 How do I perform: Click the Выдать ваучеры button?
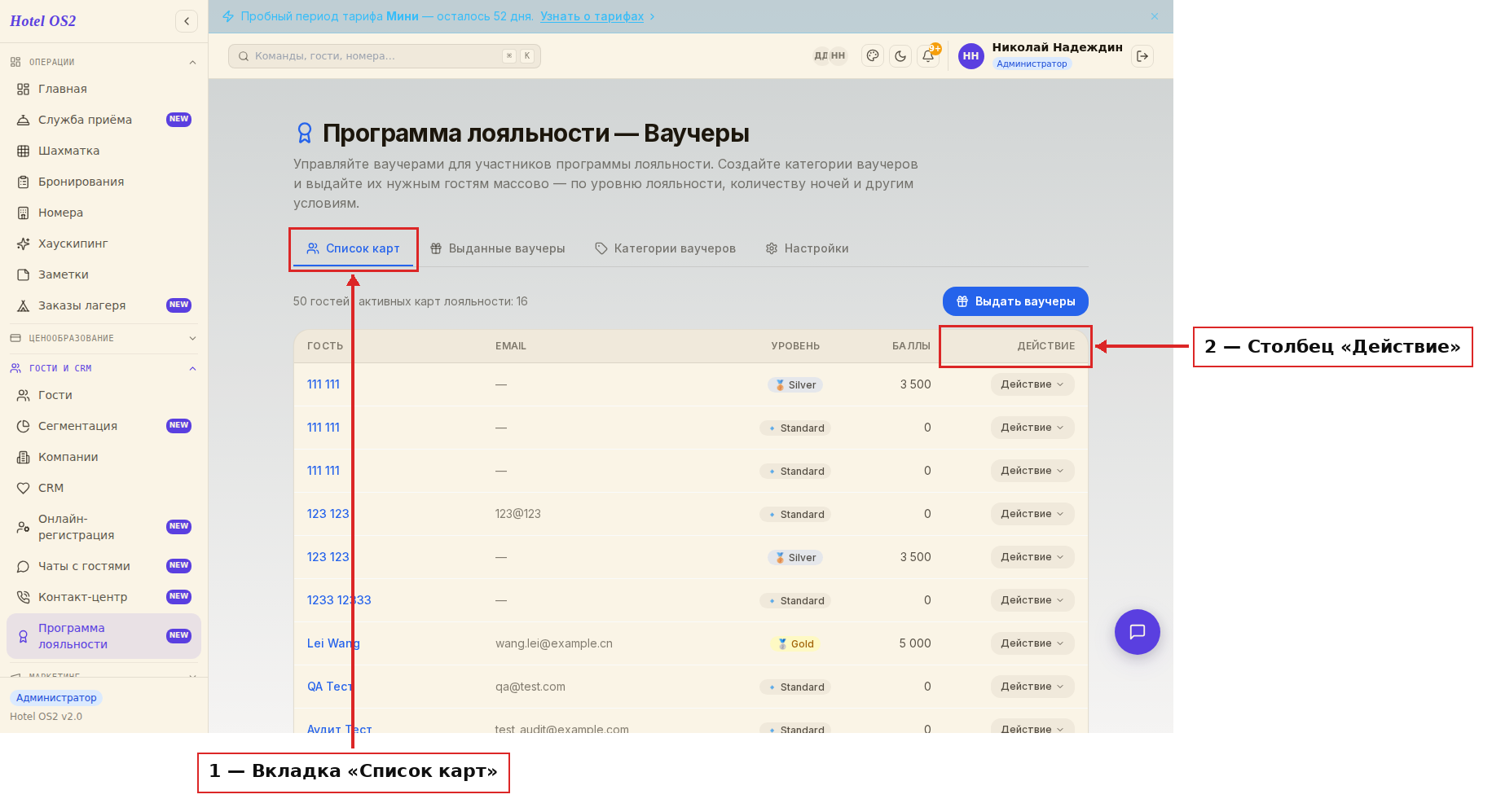point(1015,301)
